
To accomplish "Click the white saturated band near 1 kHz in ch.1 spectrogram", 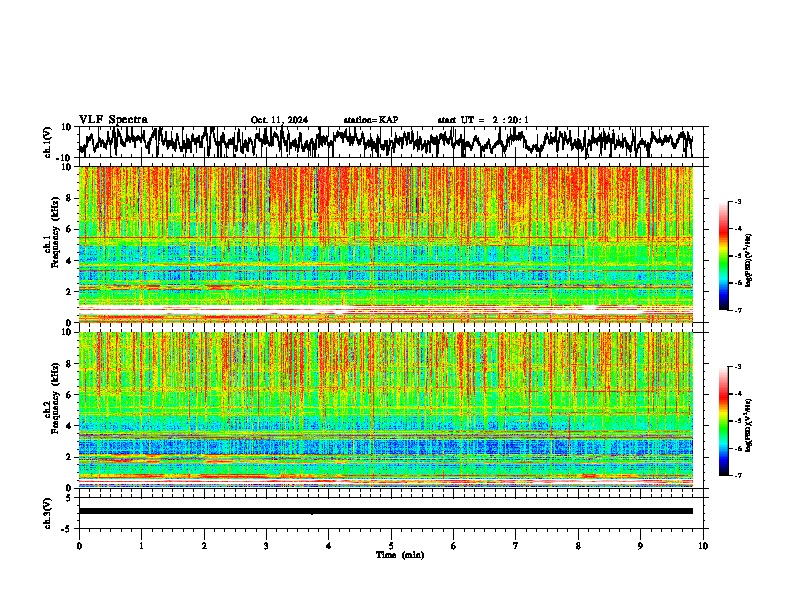I will tap(386, 309).
